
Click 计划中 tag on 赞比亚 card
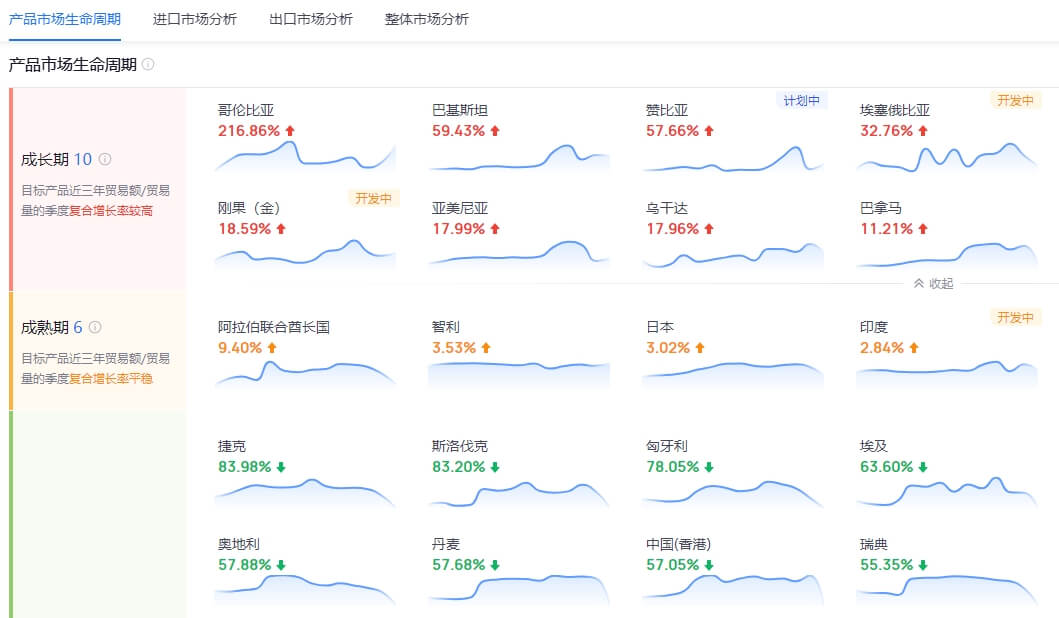tap(801, 100)
